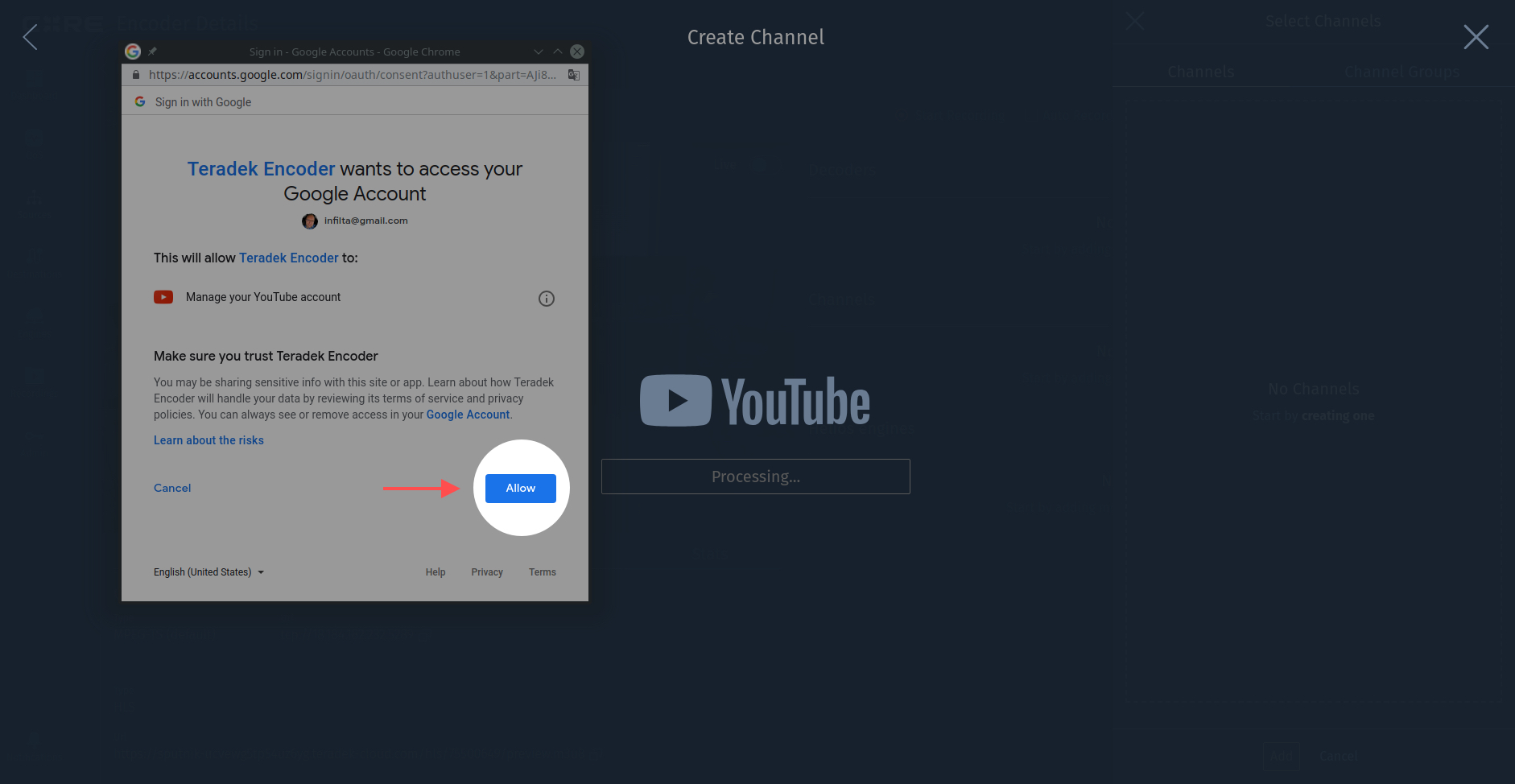Viewport: 1515px width, 784px height.
Task: Click the blue Allow button
Action: 520,489
